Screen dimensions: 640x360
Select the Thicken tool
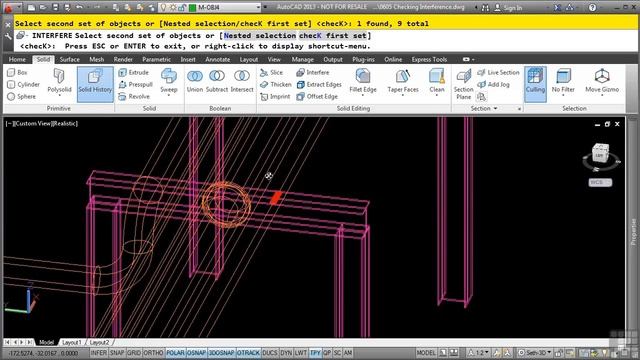[276, 84]
